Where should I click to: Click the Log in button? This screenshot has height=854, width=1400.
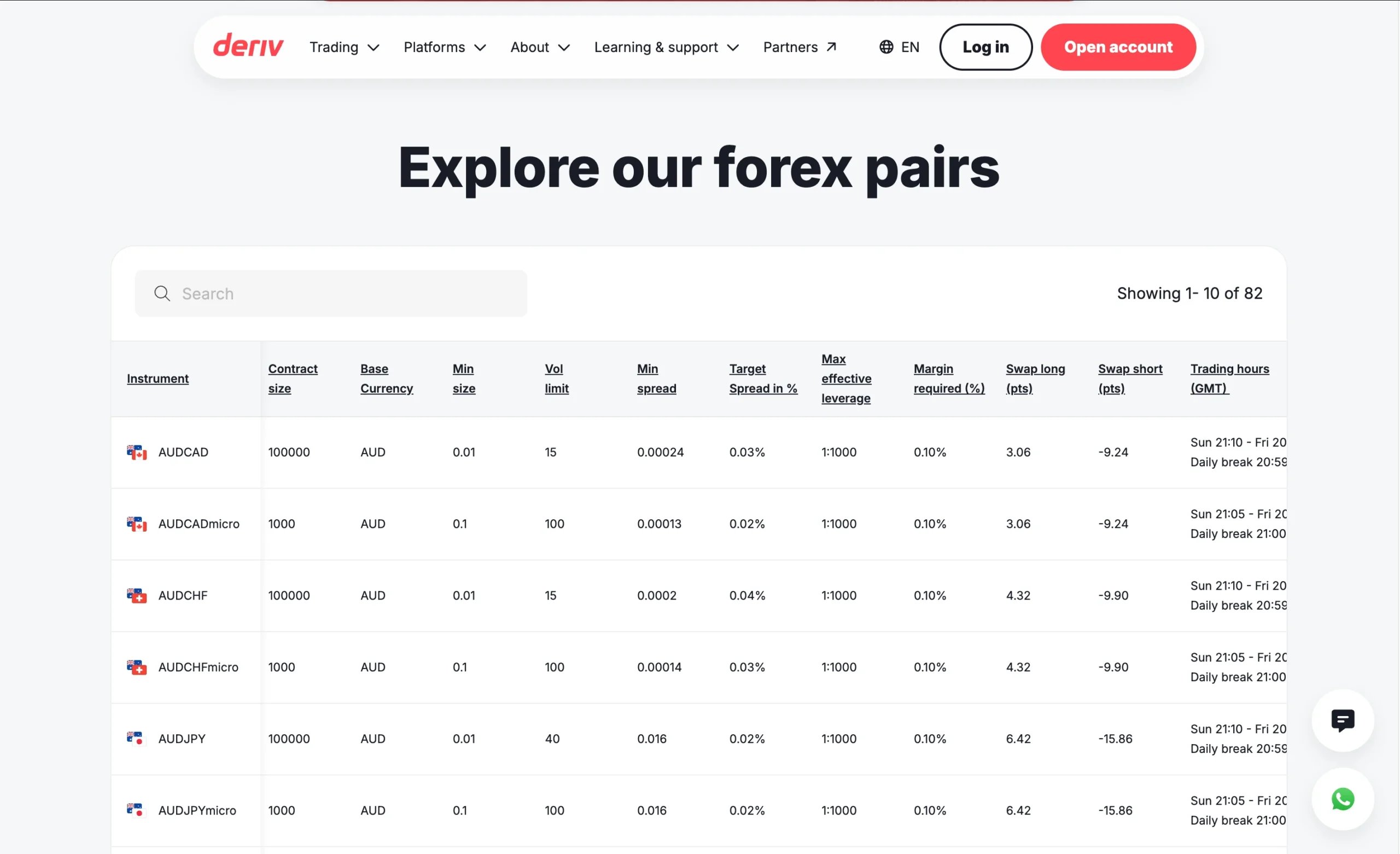[x=985, y=47]
